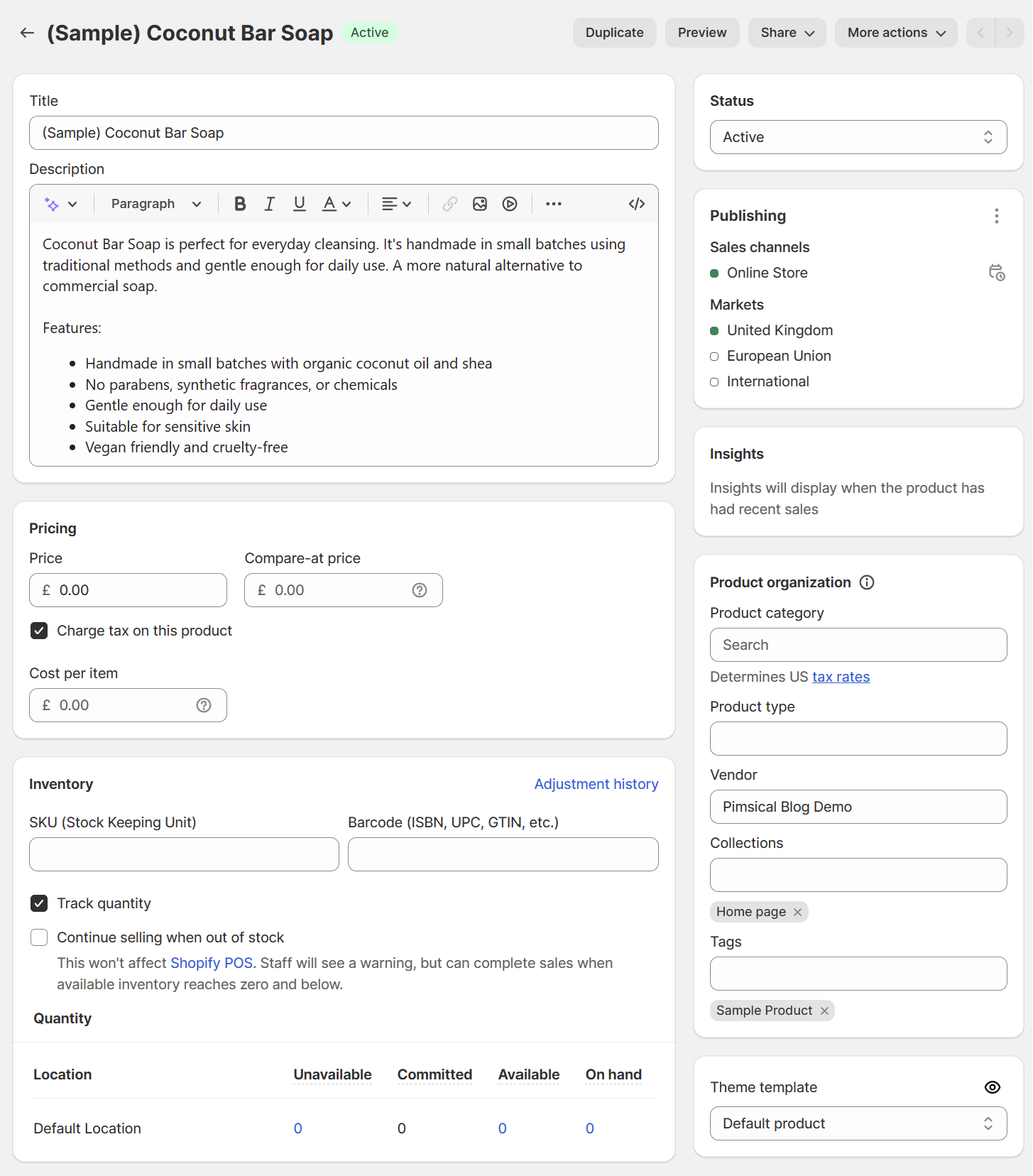Edit the Available quantity for Default Location

(x=503, y=1128)
